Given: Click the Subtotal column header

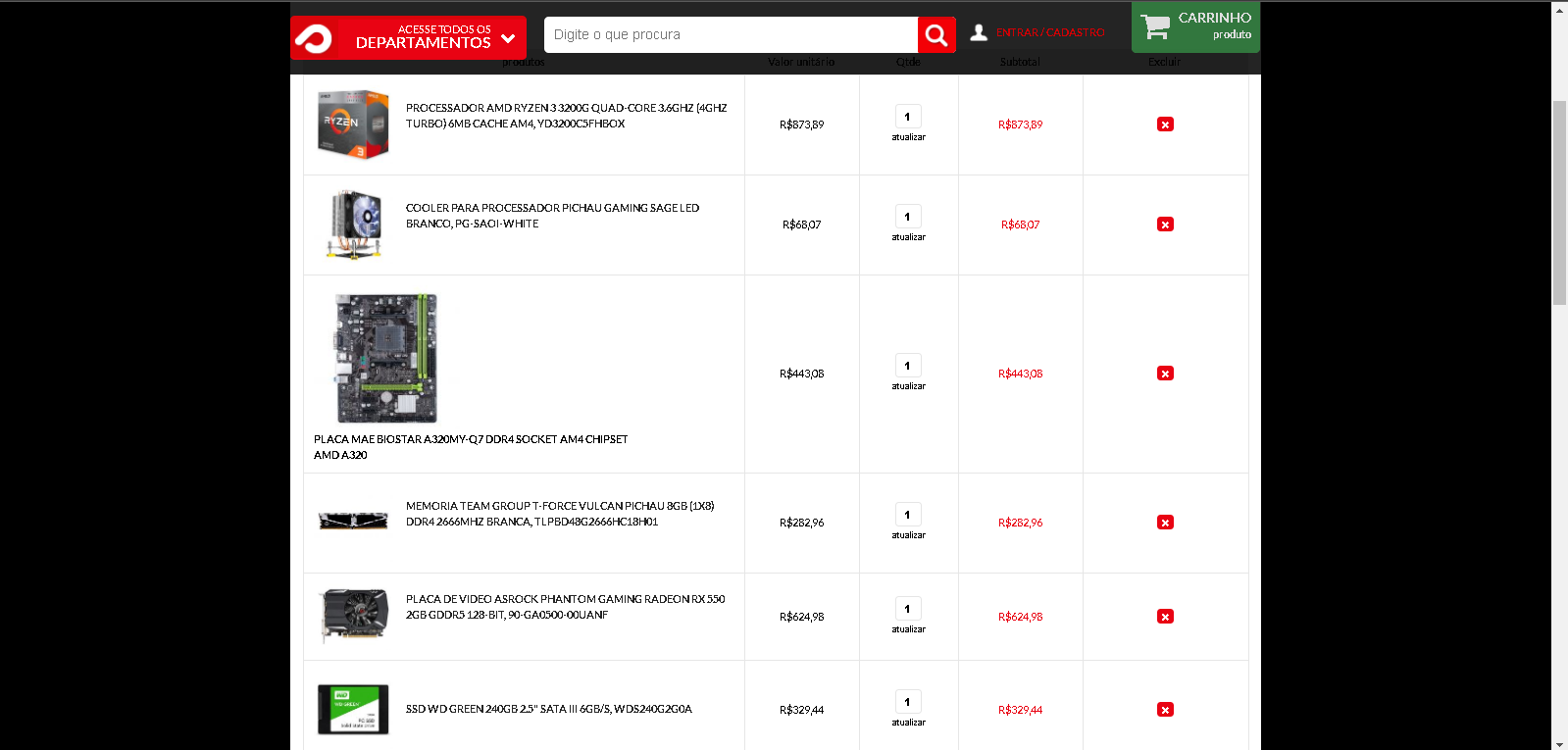Looking at the screenshot, I should pyautogui.click(x=1020, y=62).
